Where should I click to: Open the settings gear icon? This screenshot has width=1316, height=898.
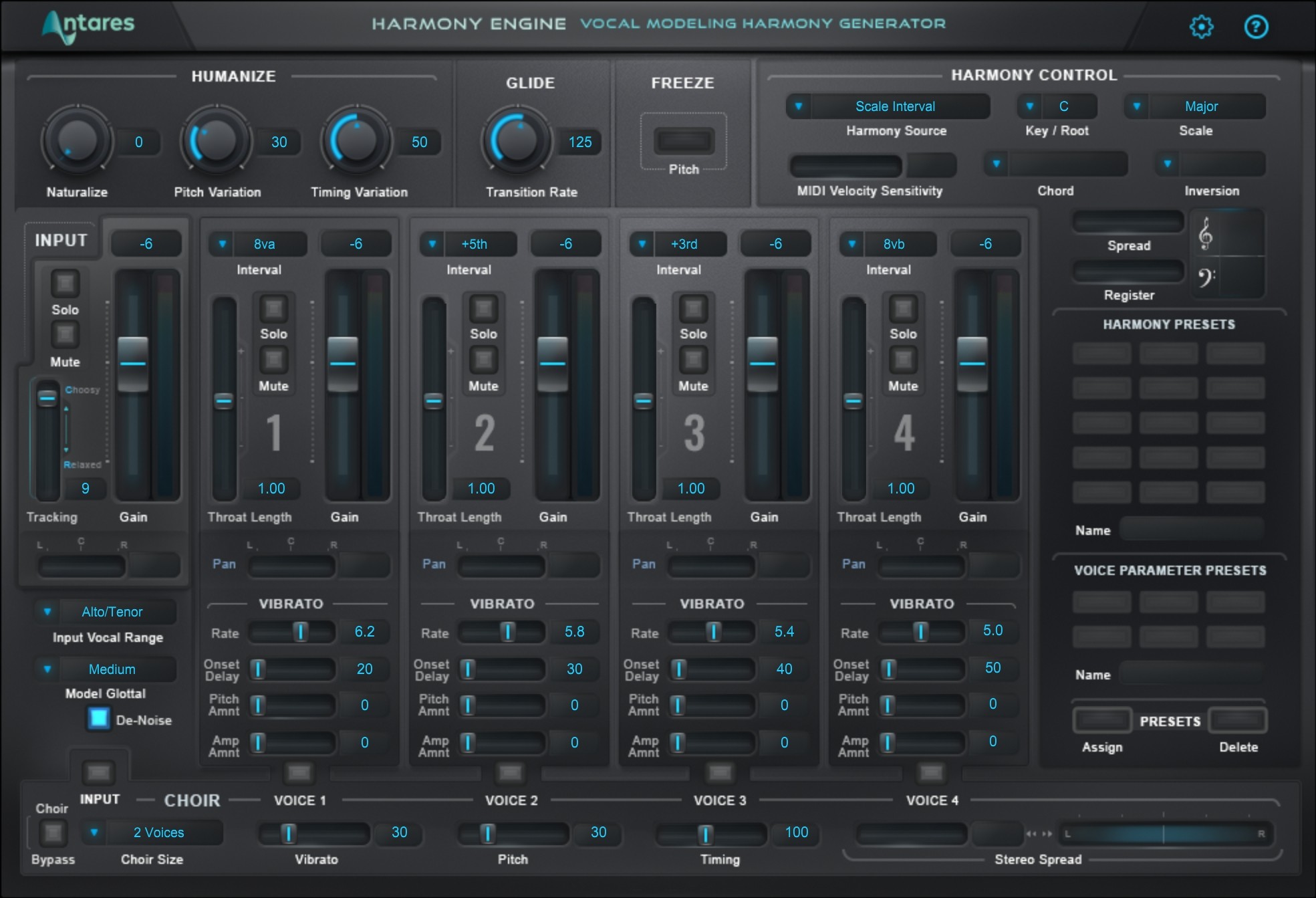pos(1201,27)
